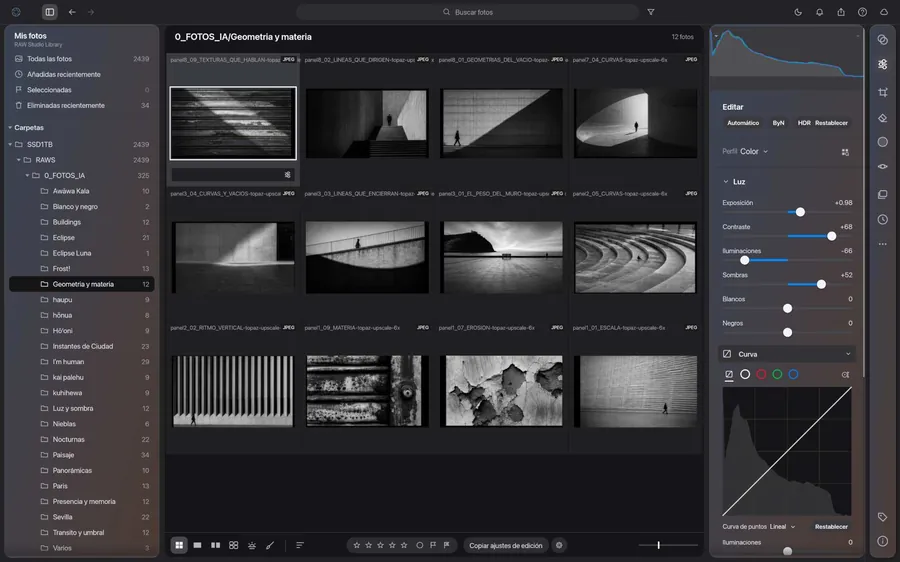
Task: Collapse the RAWS folder
Action: click(18, 160)
